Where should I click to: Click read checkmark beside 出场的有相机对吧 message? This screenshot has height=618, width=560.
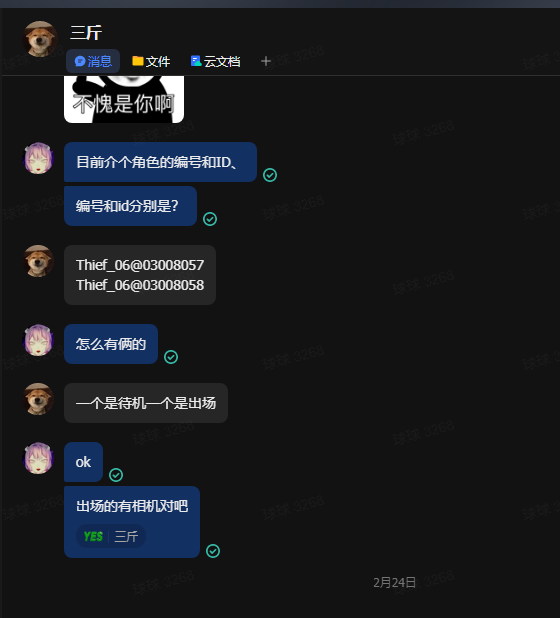click(x=213, y=551)
